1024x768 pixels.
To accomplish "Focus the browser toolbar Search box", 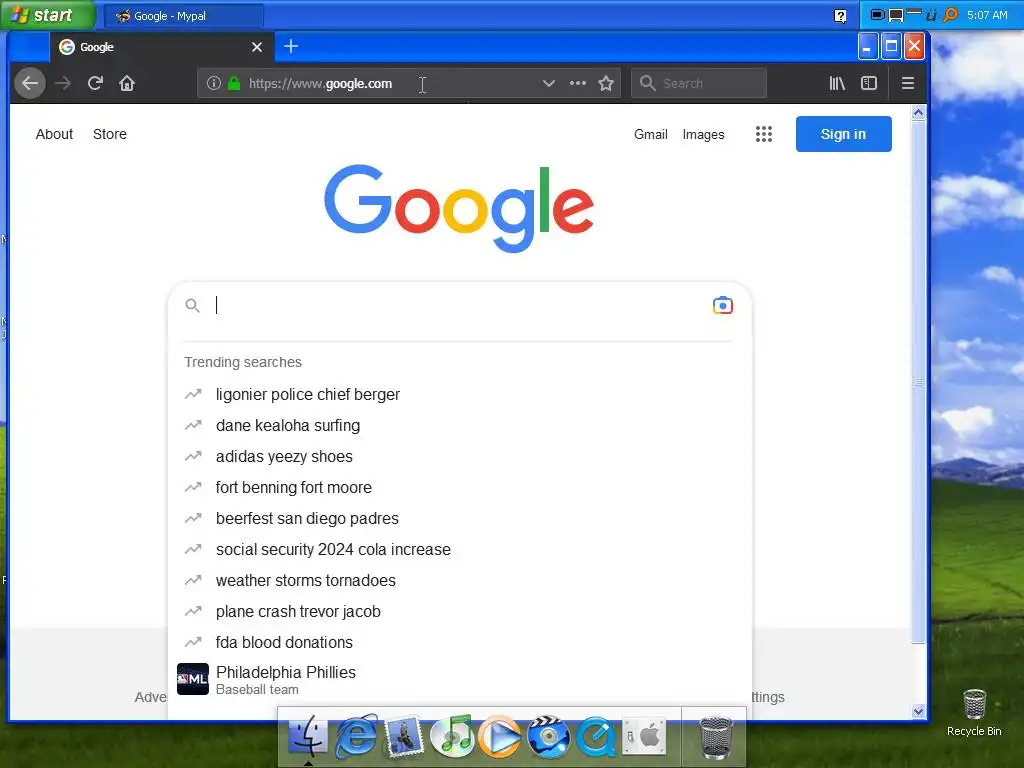I will click(699, 83).
